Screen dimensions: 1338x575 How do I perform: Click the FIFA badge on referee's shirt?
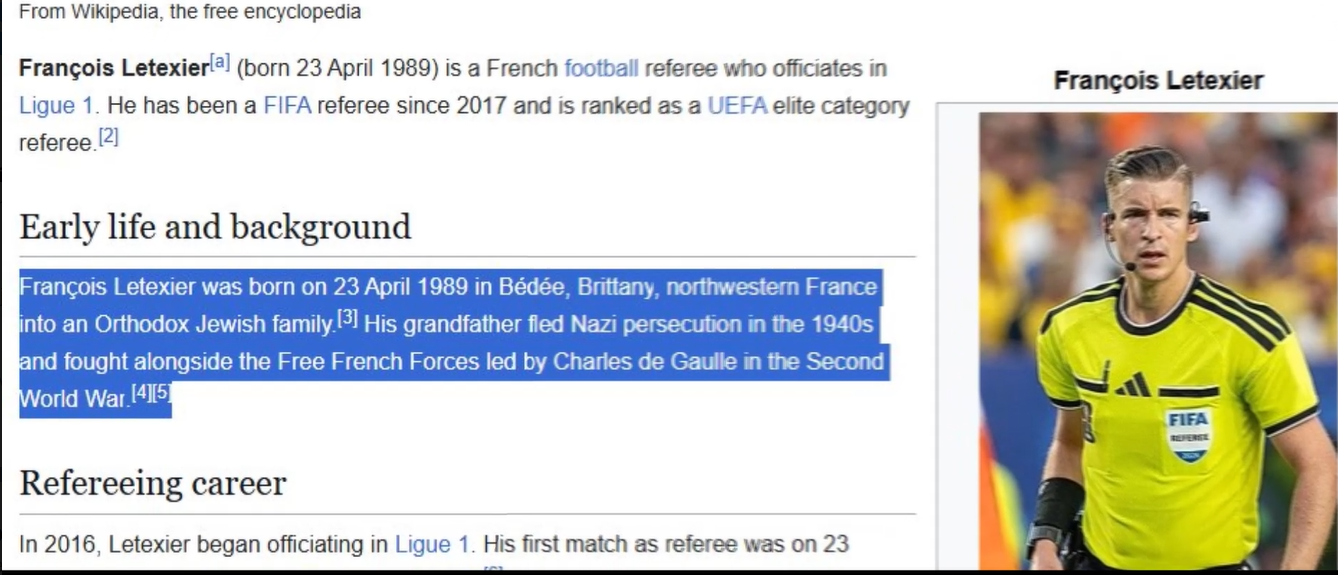[x=1188, y=433]
